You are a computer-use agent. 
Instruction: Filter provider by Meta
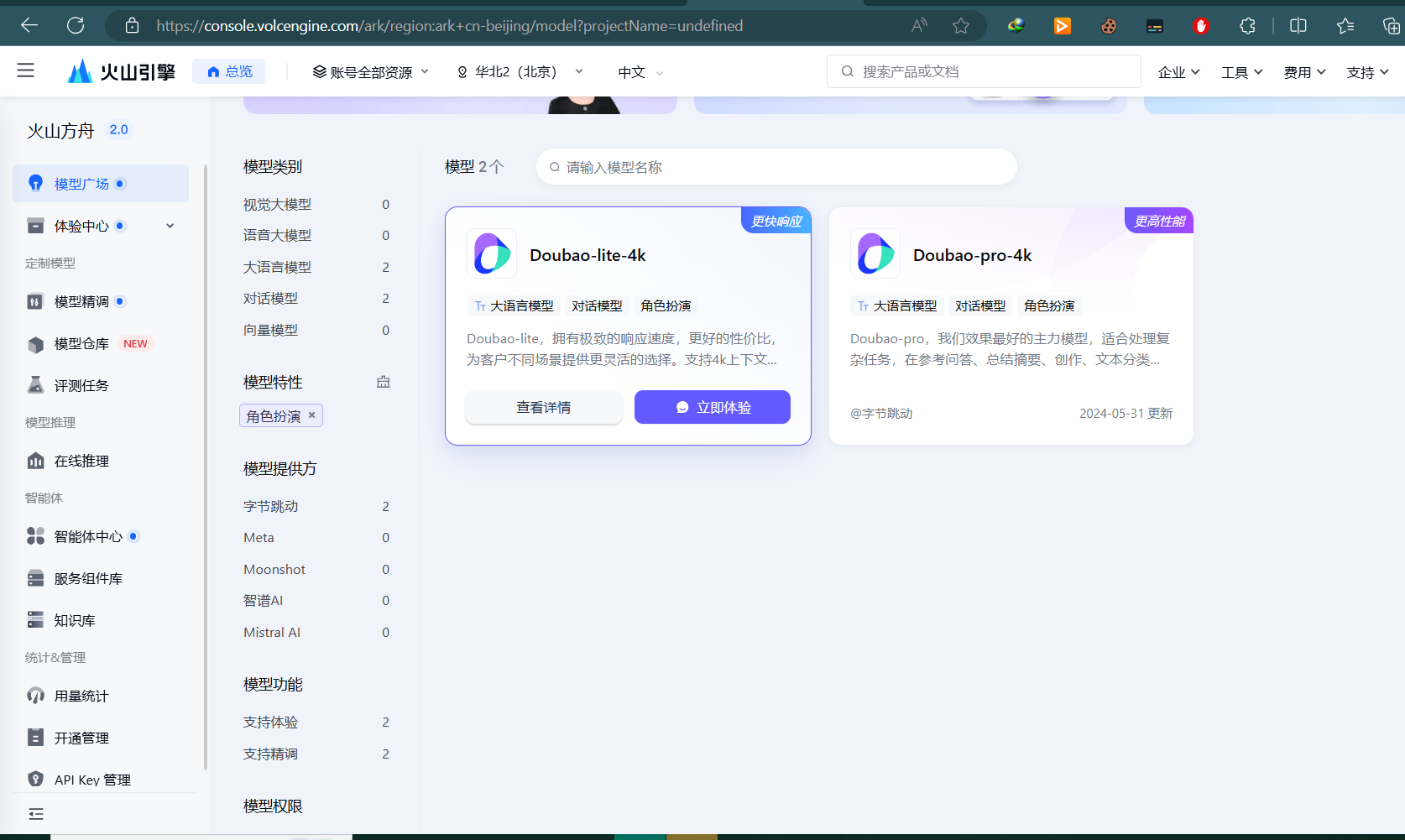tap(316, 538)
